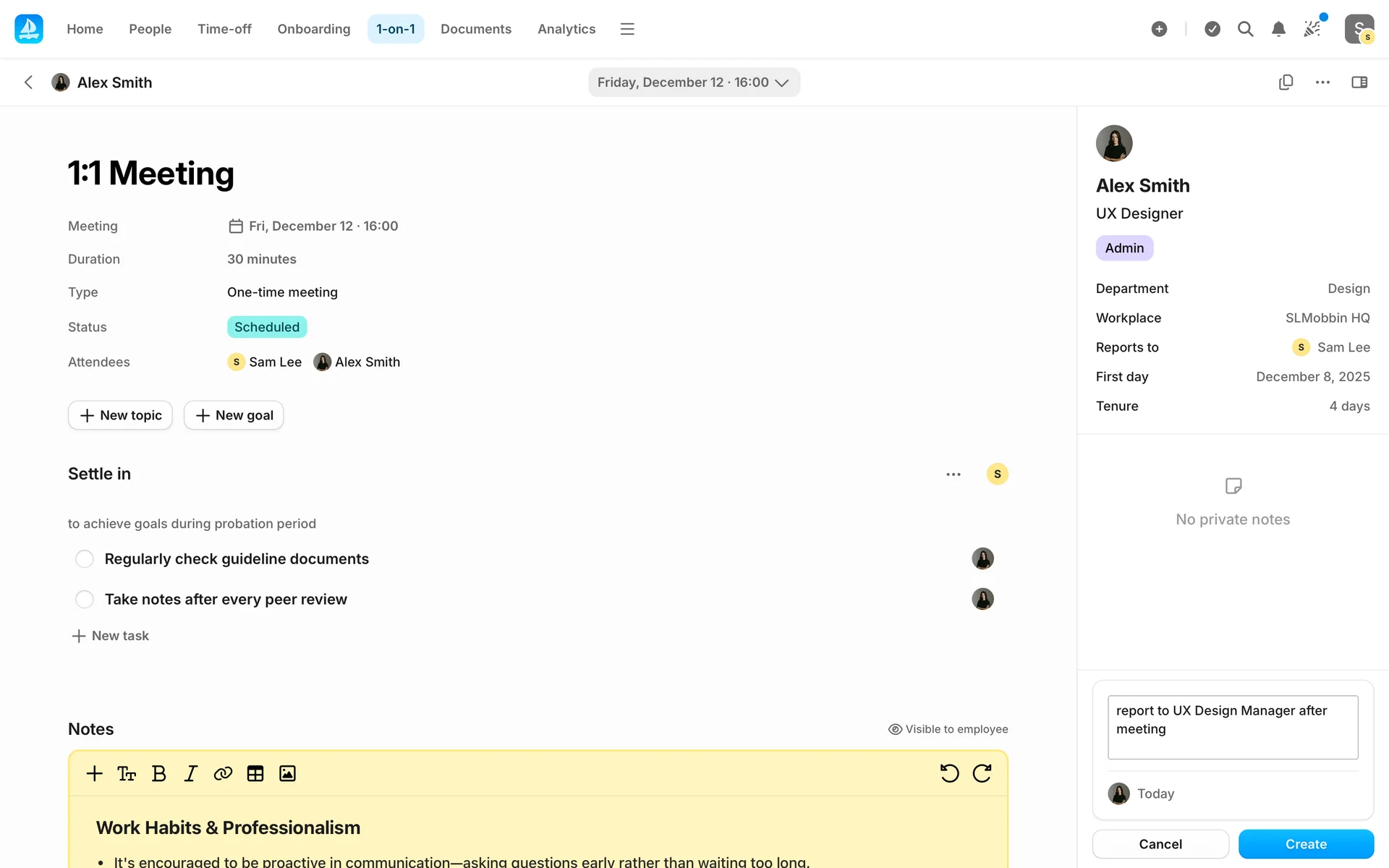This screenshot has height=868, width=1389.
Task: Expand the Friday, December 12 date dropdown
Action: point(694,82)
